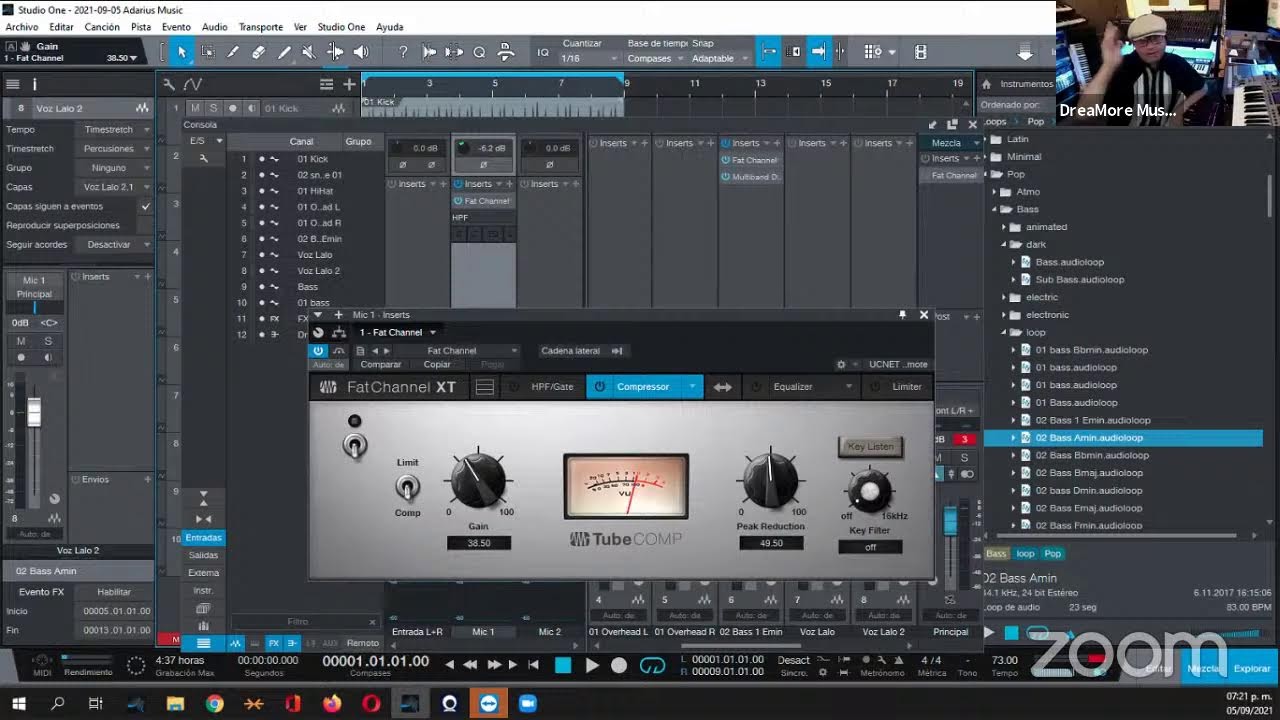
Task: Toggle Fat Channel plugin power button
Action: [x=318, y=351]
